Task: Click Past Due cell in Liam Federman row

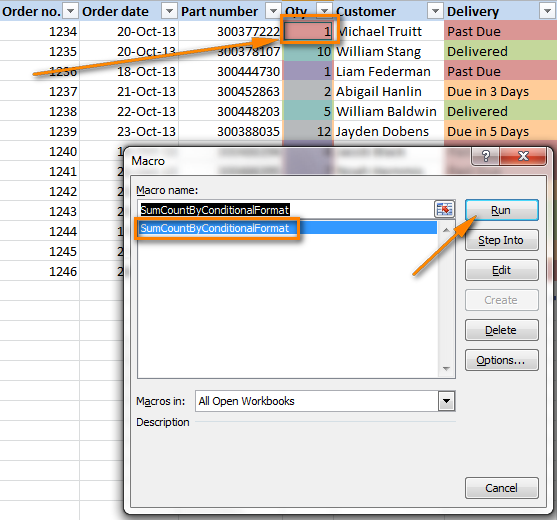Action: tap(501, 72)
